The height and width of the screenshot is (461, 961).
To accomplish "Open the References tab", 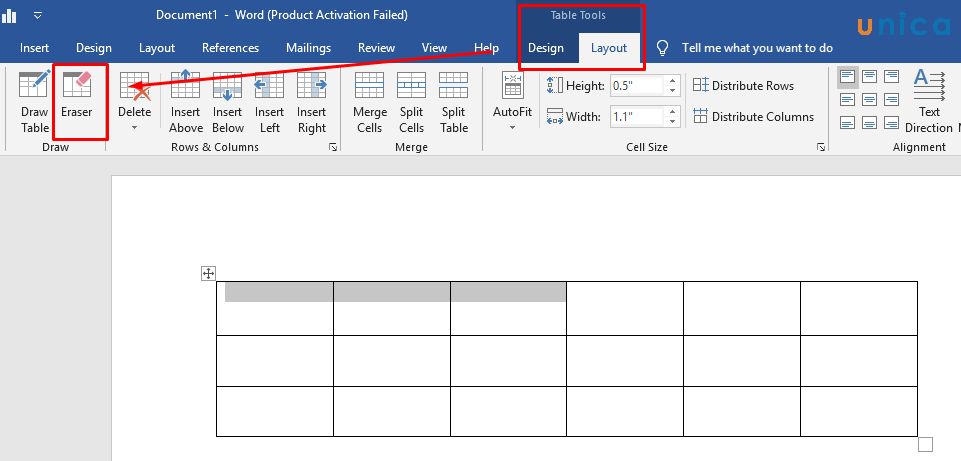I will click(231, 48).
